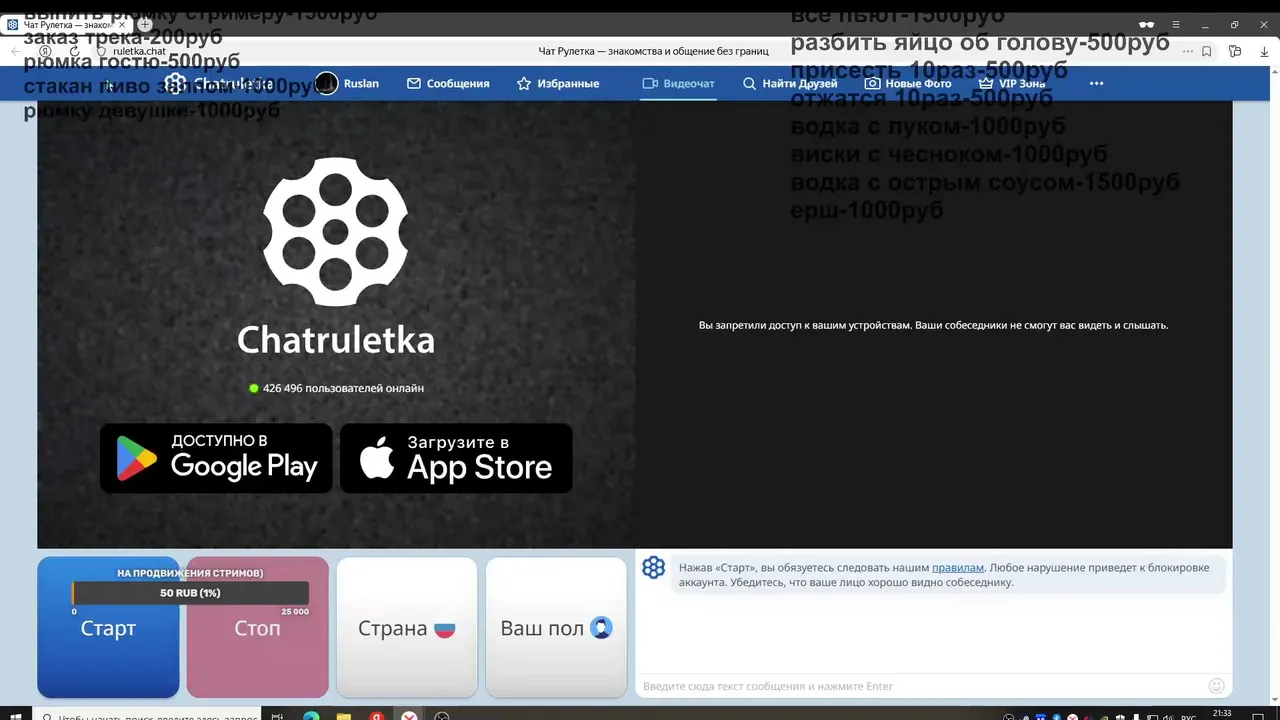Close the Чат Рулетка browser tab

pyautogui.click(x=122, y=24)
